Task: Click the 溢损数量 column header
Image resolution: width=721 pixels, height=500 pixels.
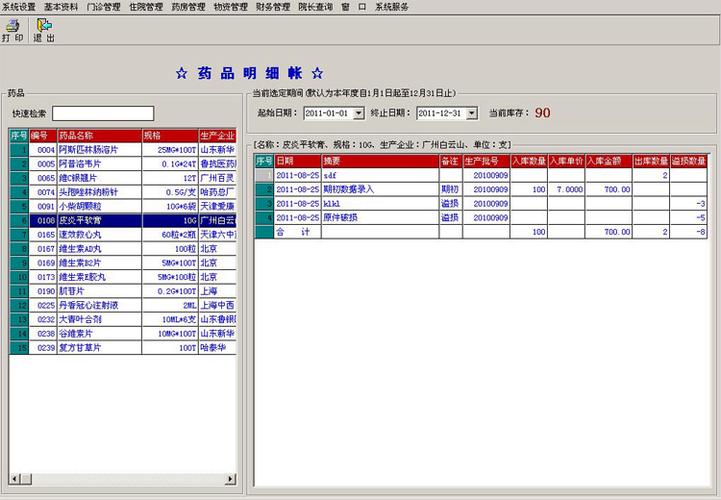Action: click(688, 161)
